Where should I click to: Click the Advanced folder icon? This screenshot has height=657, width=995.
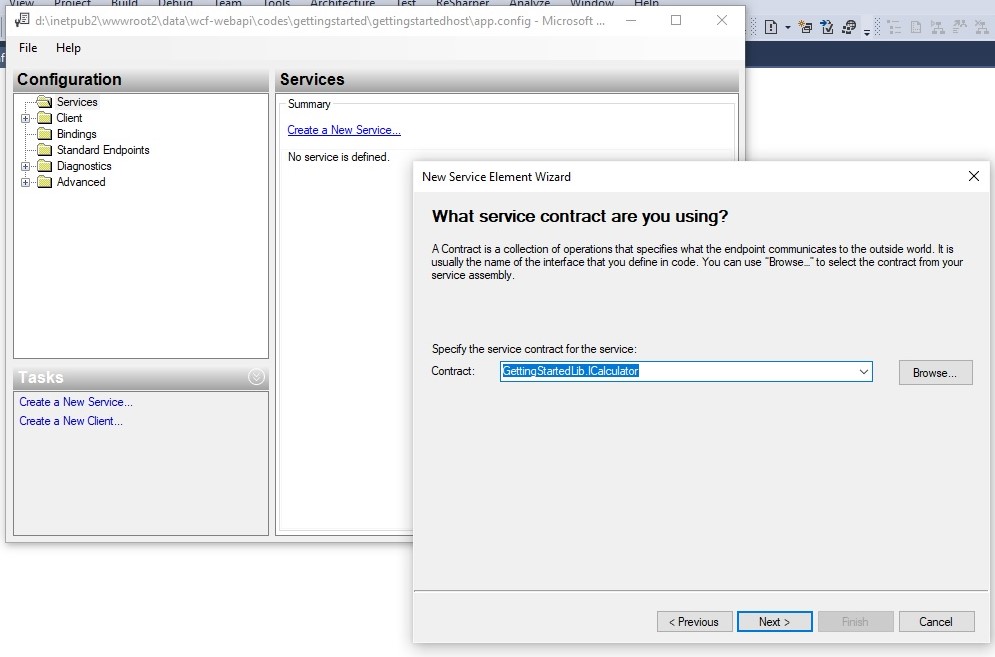pos(45,182)
